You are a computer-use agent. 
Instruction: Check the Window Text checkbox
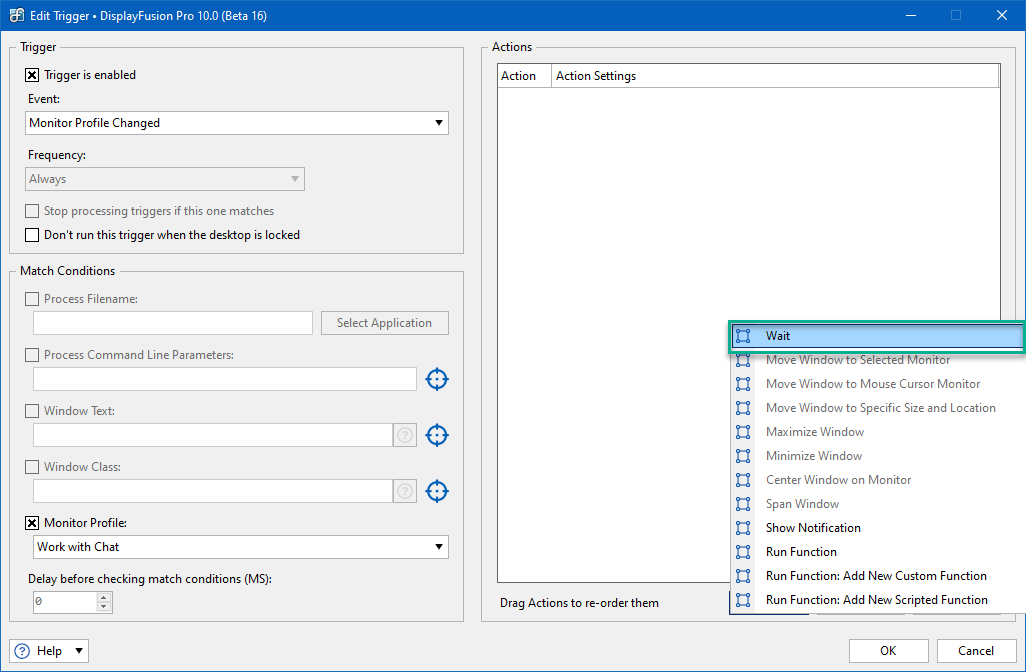pos(31,411)
